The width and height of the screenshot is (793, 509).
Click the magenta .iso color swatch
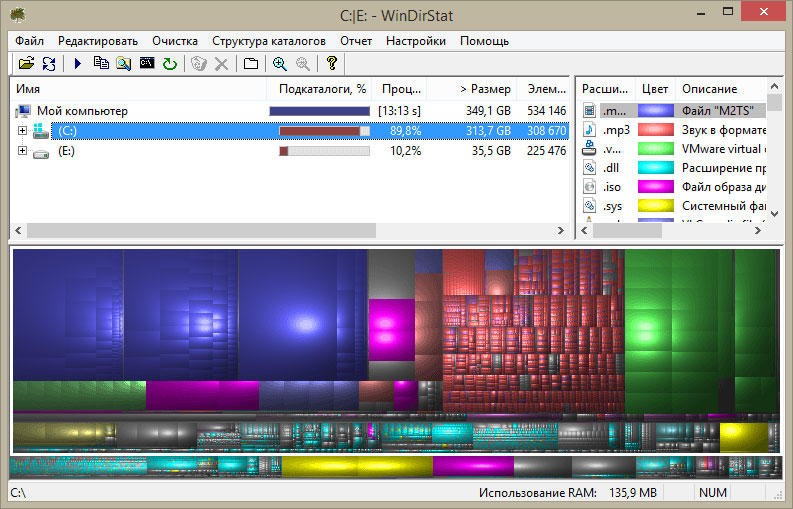coord(655,187)
